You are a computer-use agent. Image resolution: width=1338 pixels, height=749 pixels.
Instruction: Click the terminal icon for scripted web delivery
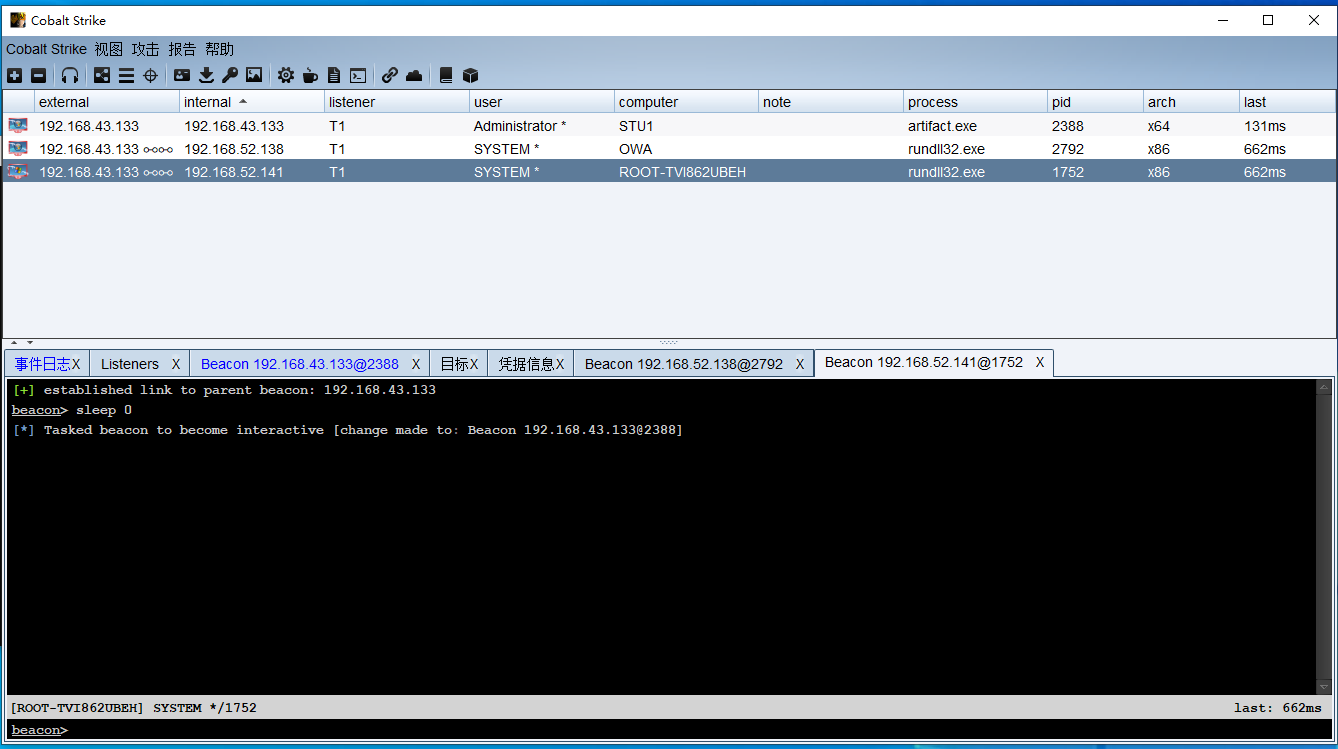point(358,75)
